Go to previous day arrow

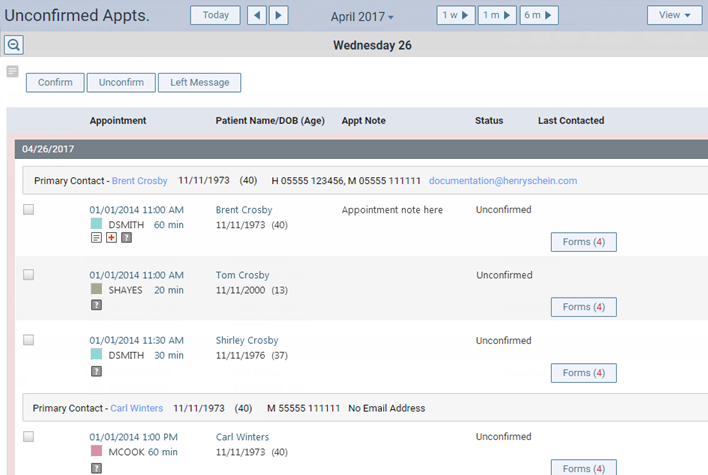[258, 15]
